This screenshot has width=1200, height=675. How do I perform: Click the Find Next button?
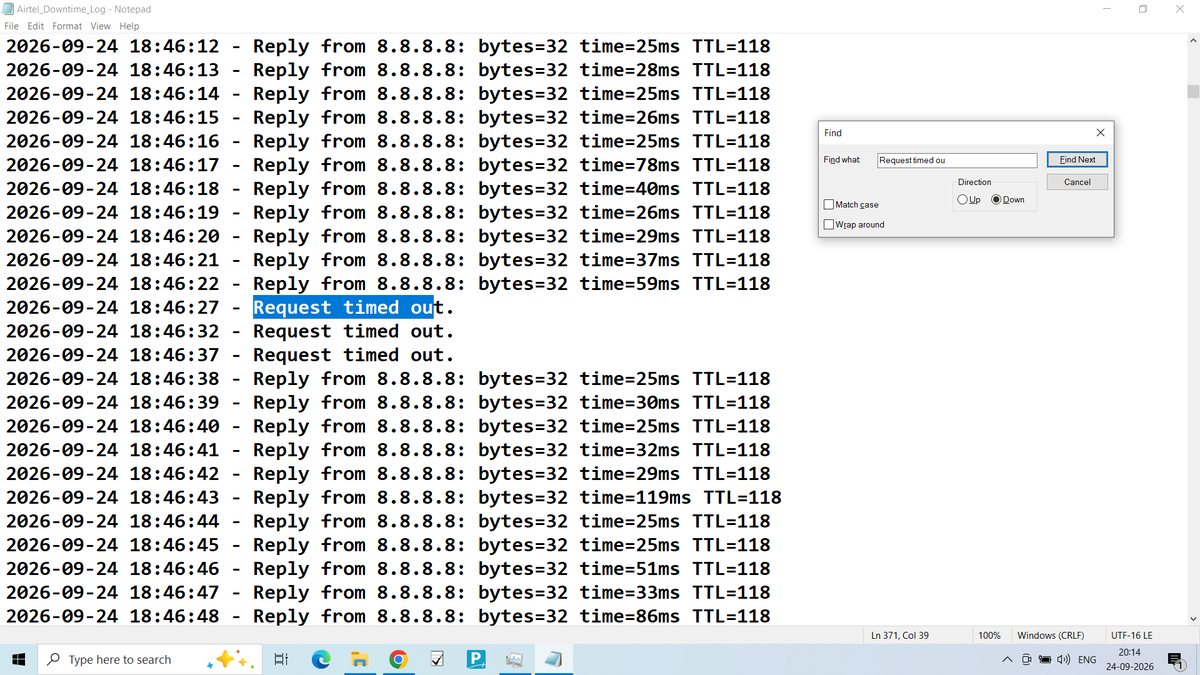(1077, 160)
